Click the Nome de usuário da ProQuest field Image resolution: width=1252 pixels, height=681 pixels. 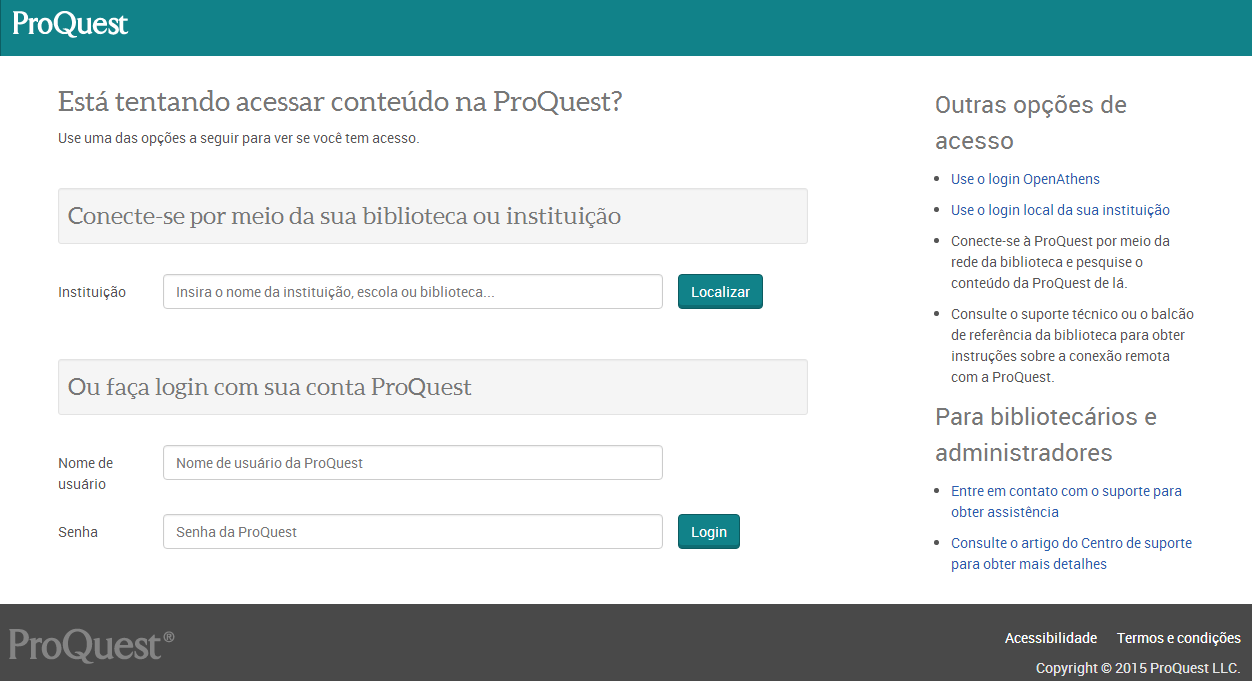point(412,462)
